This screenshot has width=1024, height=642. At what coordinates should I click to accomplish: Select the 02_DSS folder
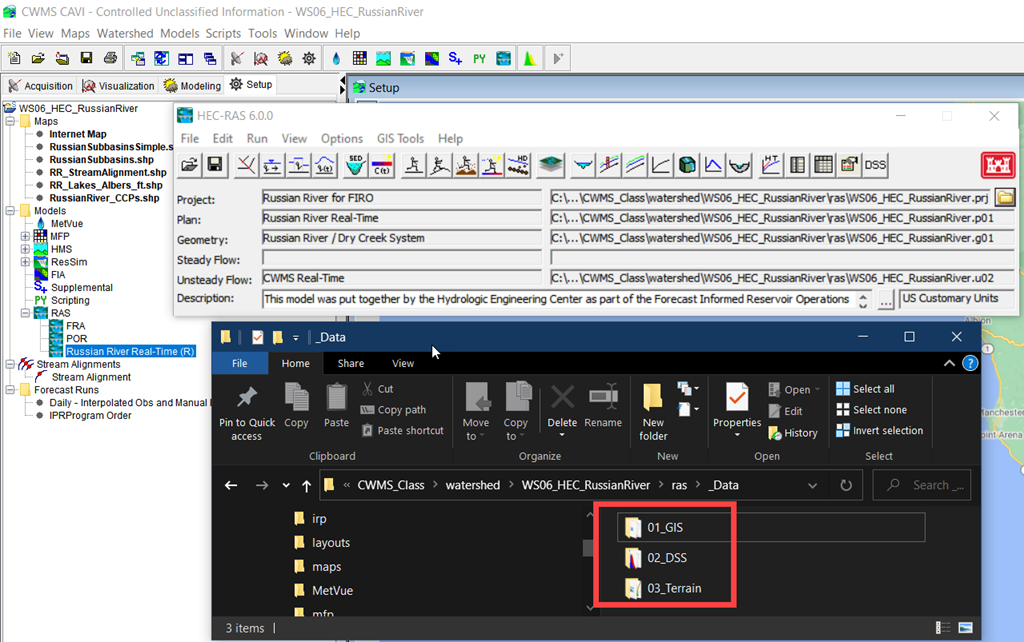point(656,558)
